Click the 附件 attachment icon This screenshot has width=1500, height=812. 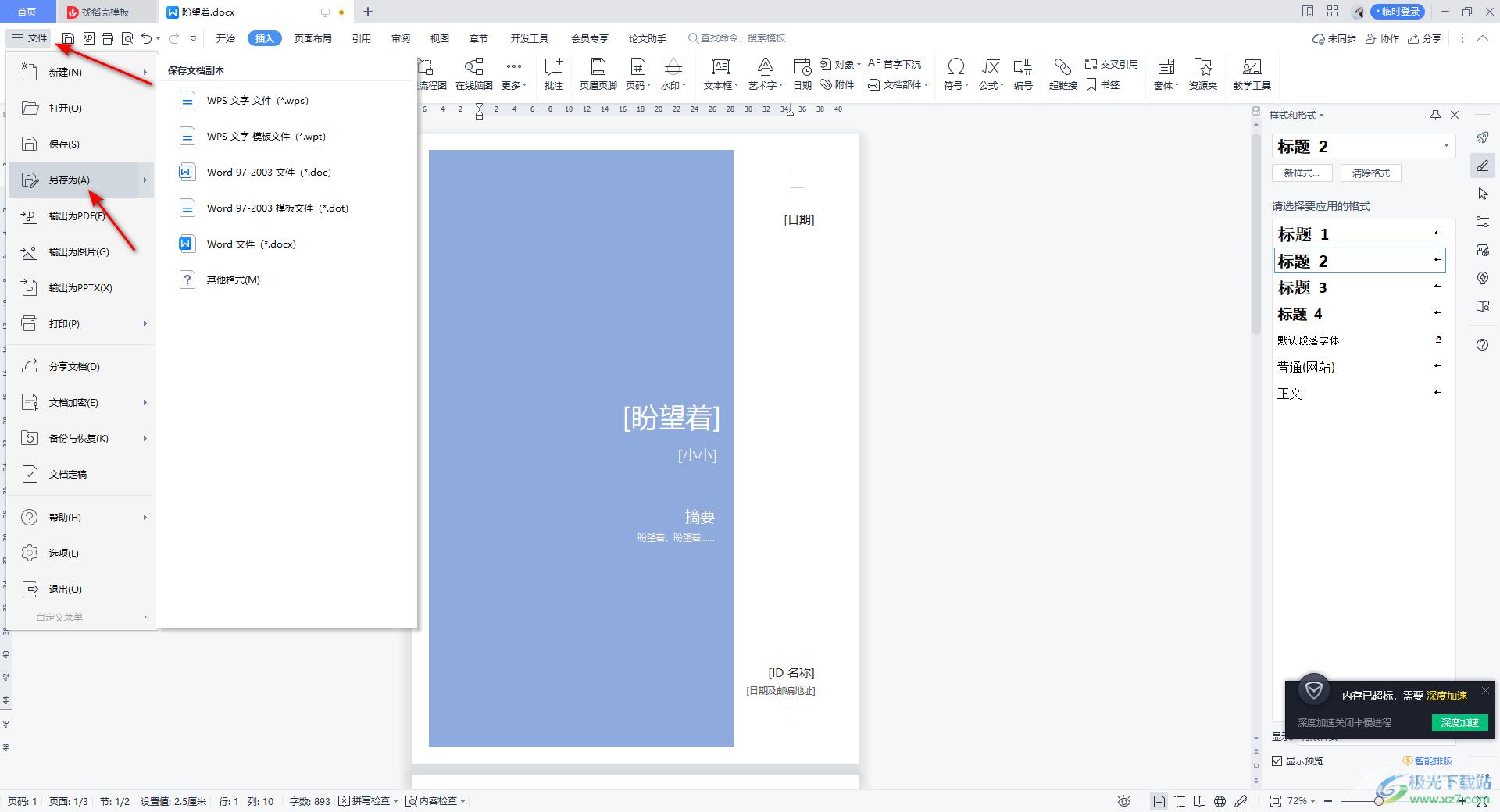click(837, 84)
